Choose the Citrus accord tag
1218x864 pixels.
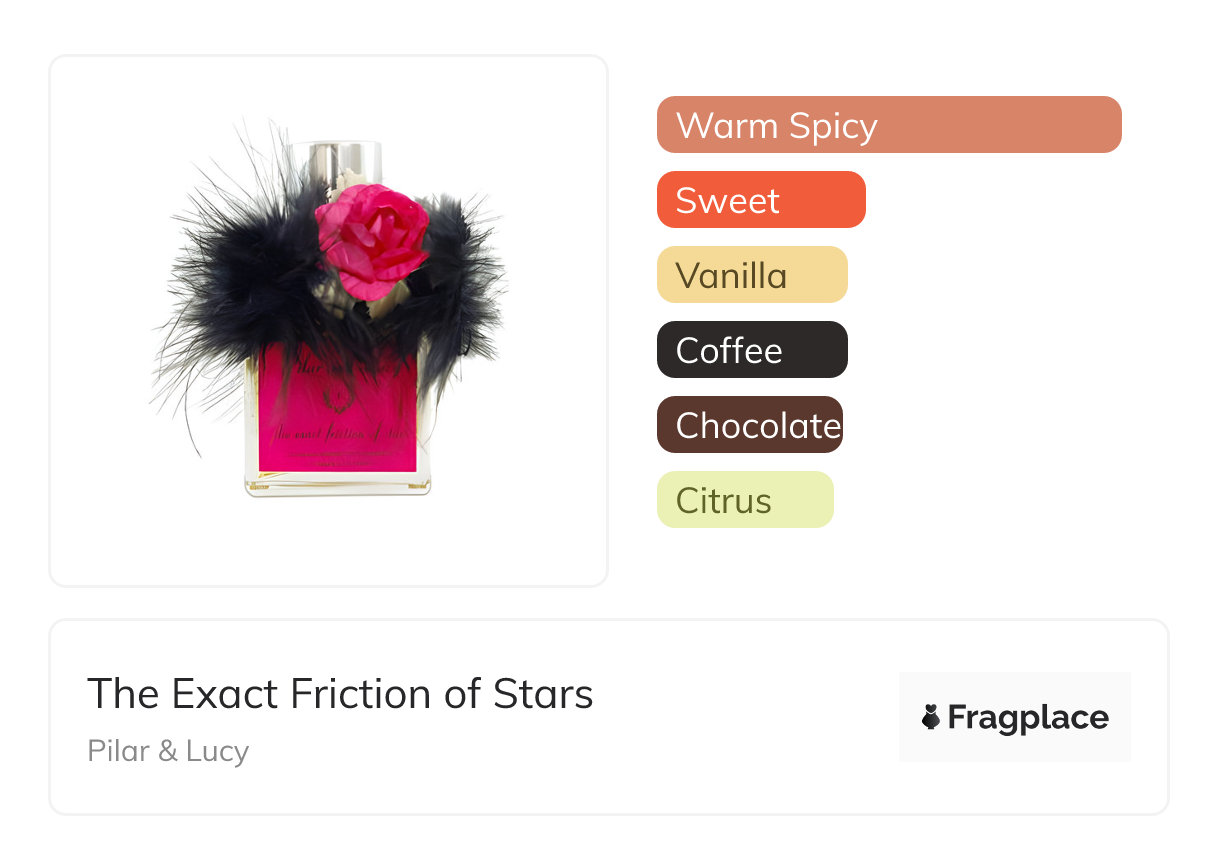pos(744,500)
